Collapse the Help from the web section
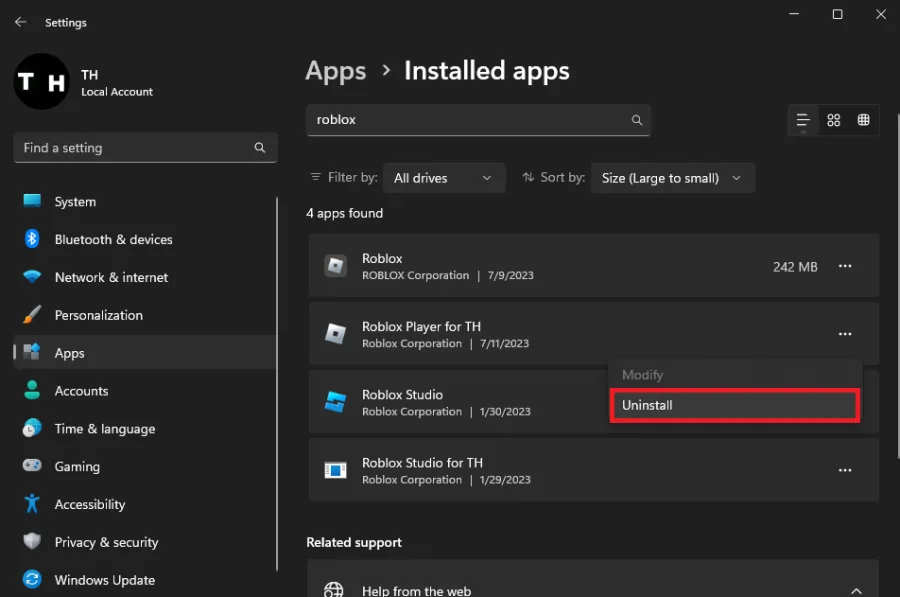 (856, 590)
